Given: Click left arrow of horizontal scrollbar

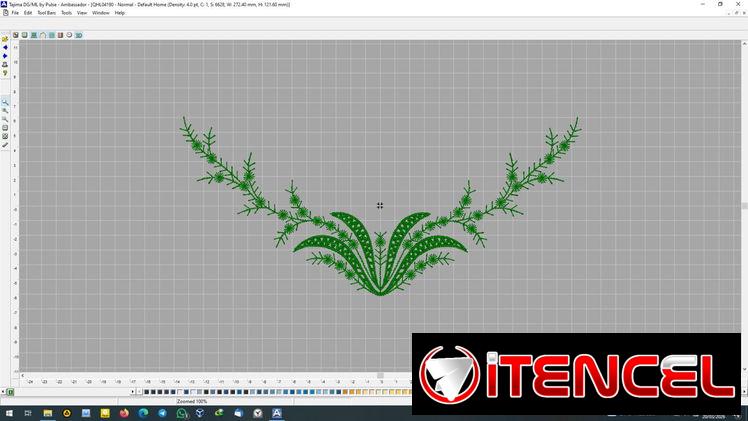Looking at the screenshot, I should 22,376.
